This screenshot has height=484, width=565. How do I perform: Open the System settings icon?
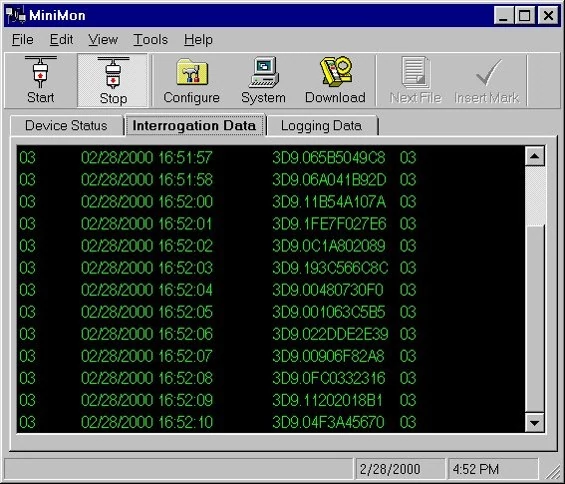point(264,72)
